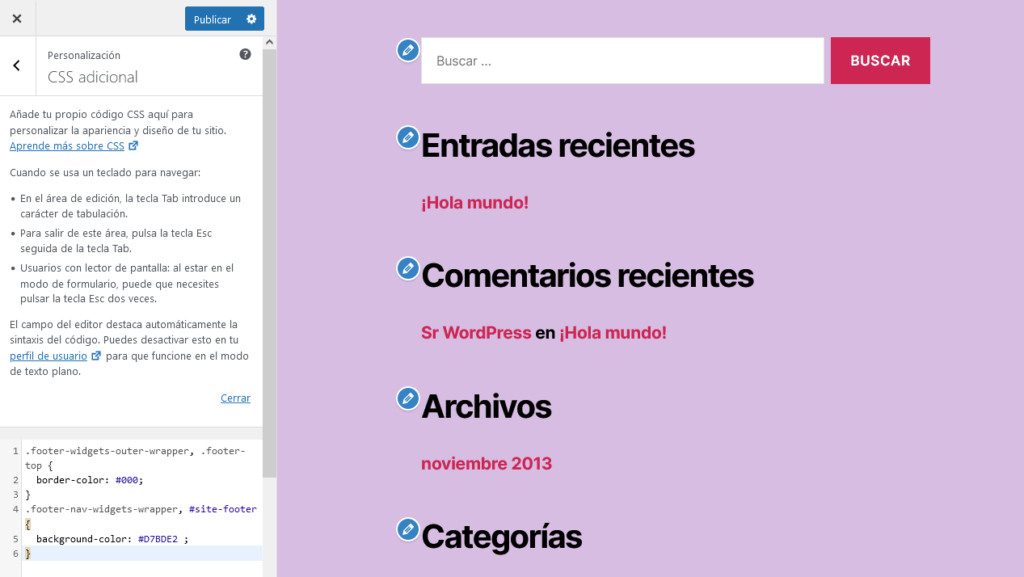Close the customizer with the X icon
1024x577 pixels.
16,17
